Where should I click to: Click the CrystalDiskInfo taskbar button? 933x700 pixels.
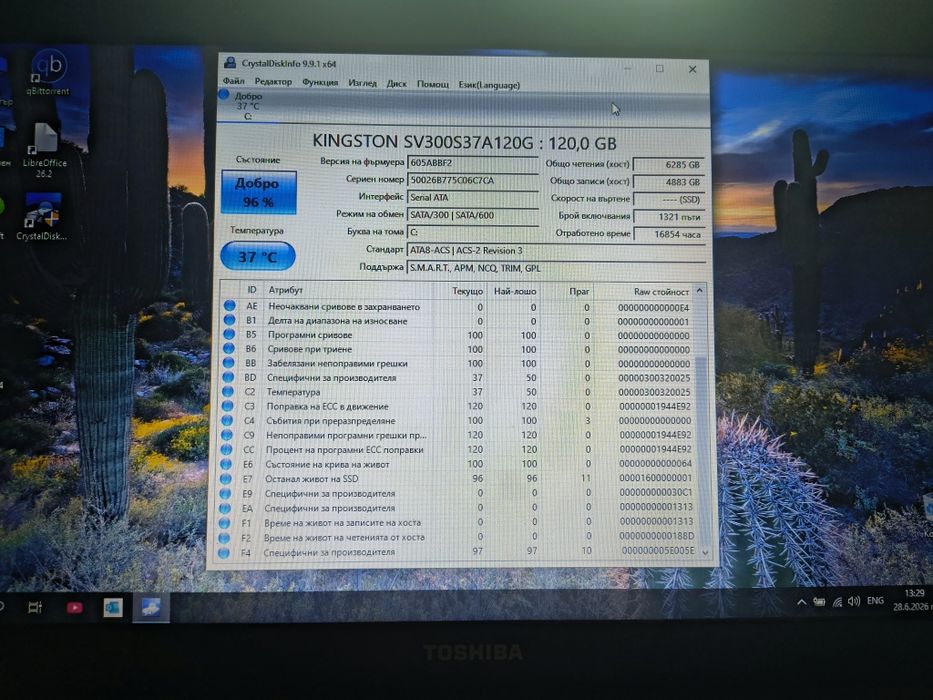(151, 608)
